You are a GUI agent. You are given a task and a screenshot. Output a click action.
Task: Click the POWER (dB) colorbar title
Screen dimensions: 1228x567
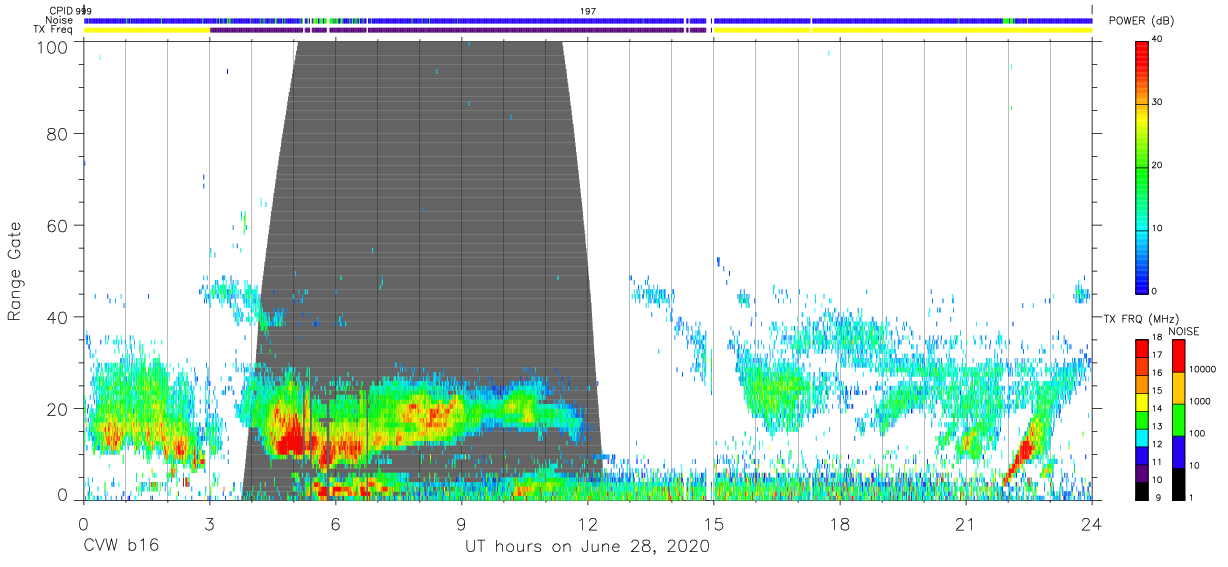tap(1142, 20)
